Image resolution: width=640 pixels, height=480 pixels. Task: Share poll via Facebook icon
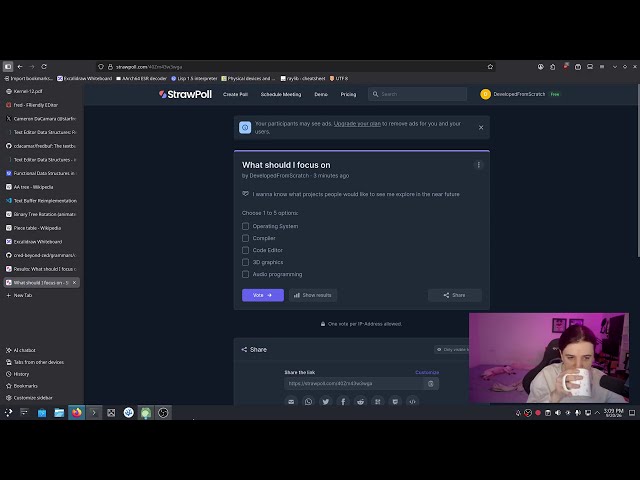tap(343, 402)
